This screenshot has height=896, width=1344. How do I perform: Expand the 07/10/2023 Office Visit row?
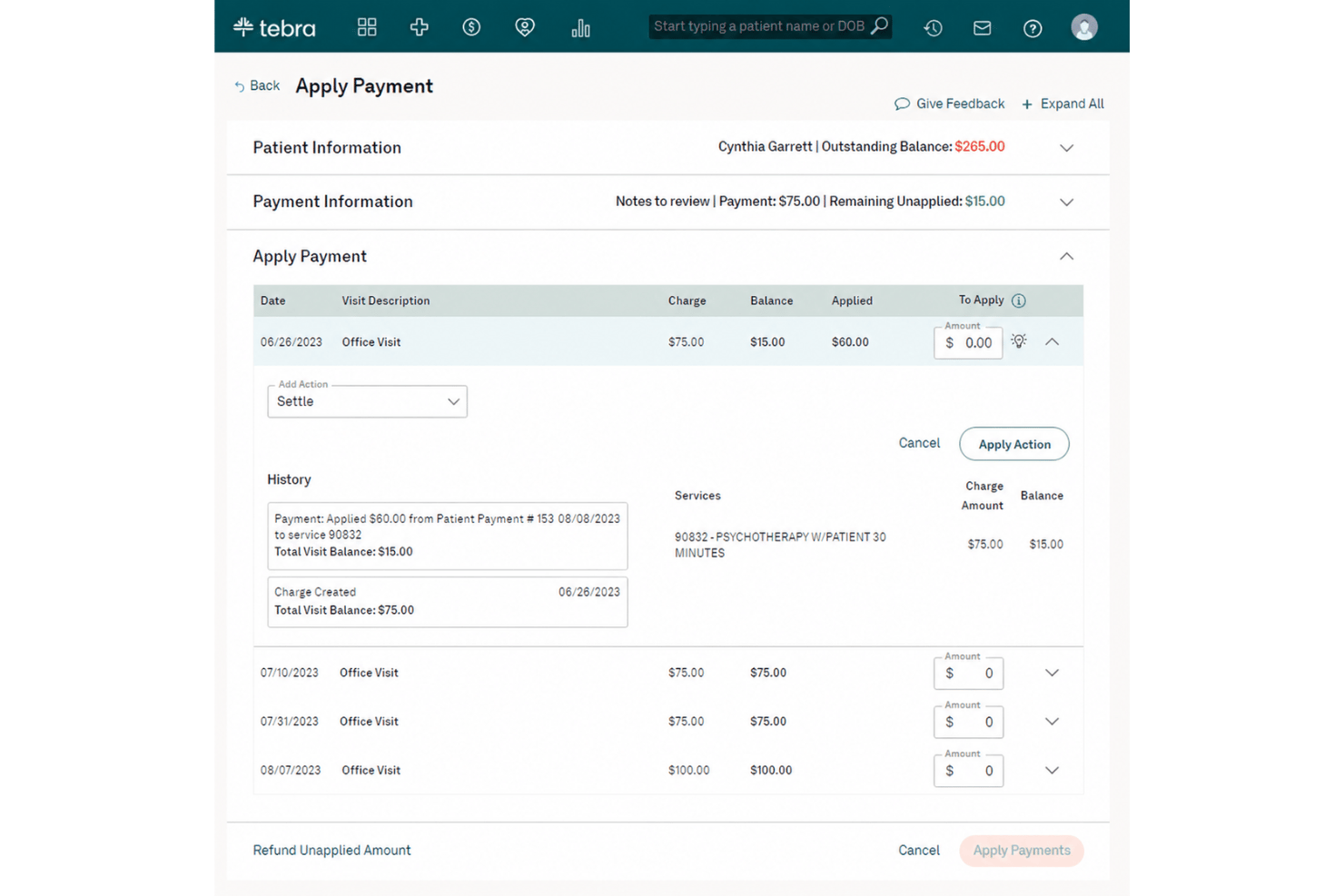point(1052,673)
